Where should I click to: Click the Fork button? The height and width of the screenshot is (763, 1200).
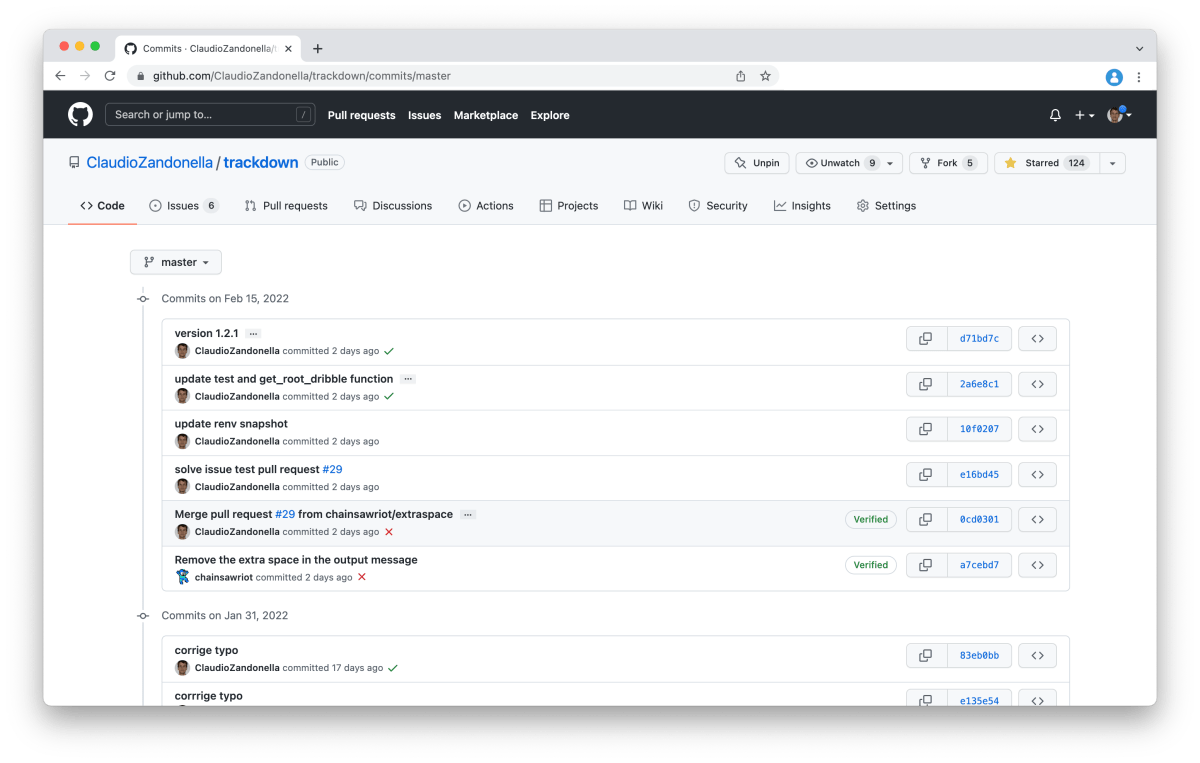pos(948,163)
